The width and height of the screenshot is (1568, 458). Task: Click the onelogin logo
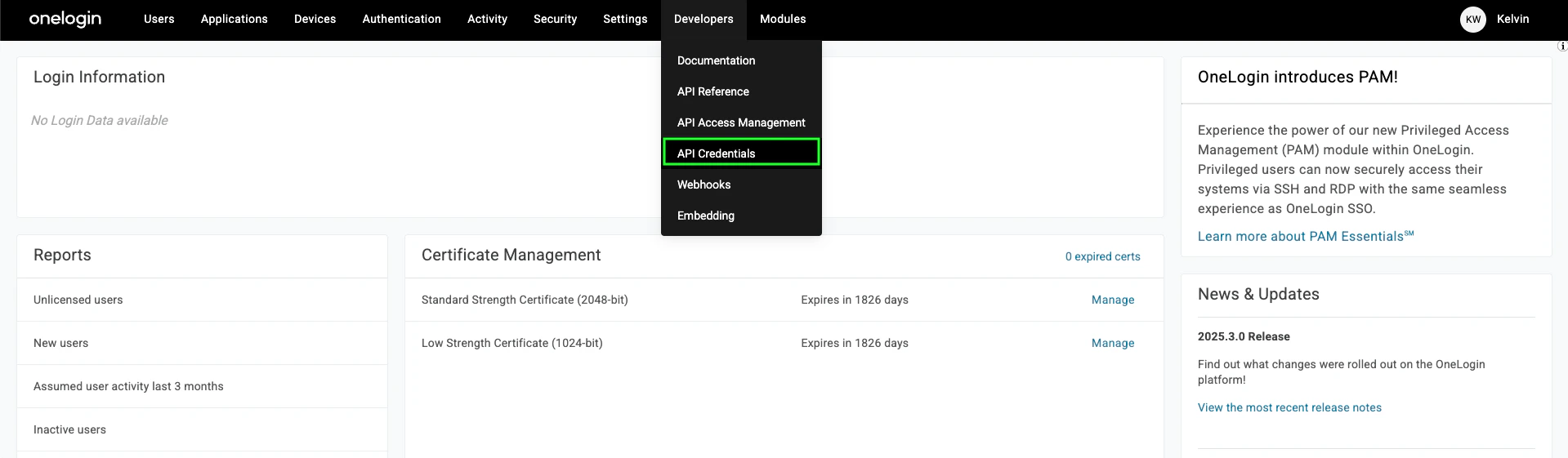tap(65, 19)
